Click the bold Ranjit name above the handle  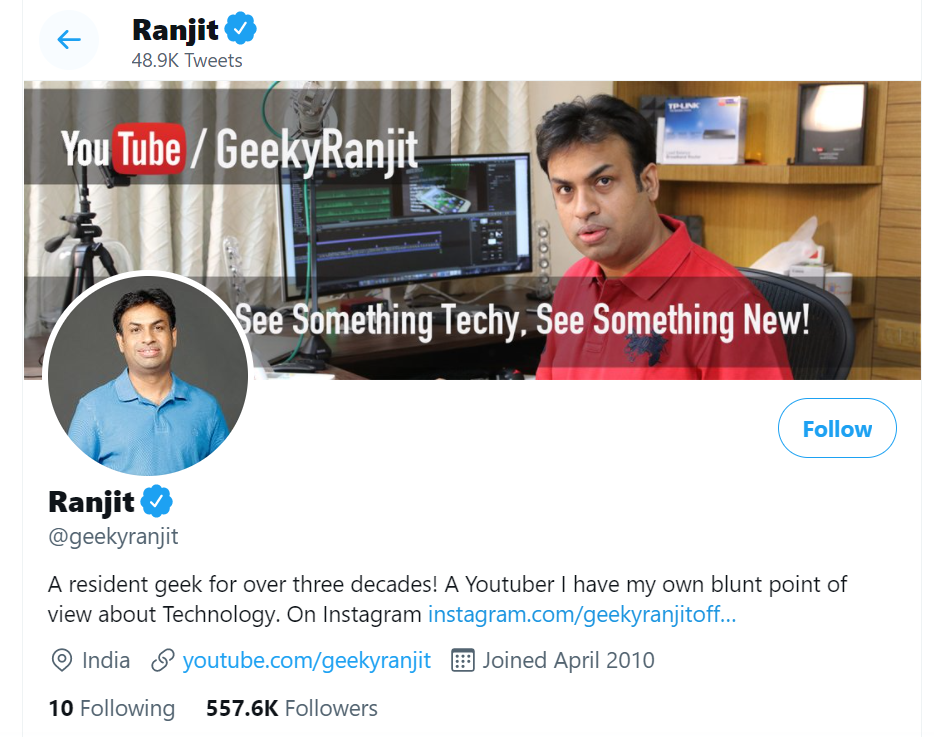coord(91,500)
